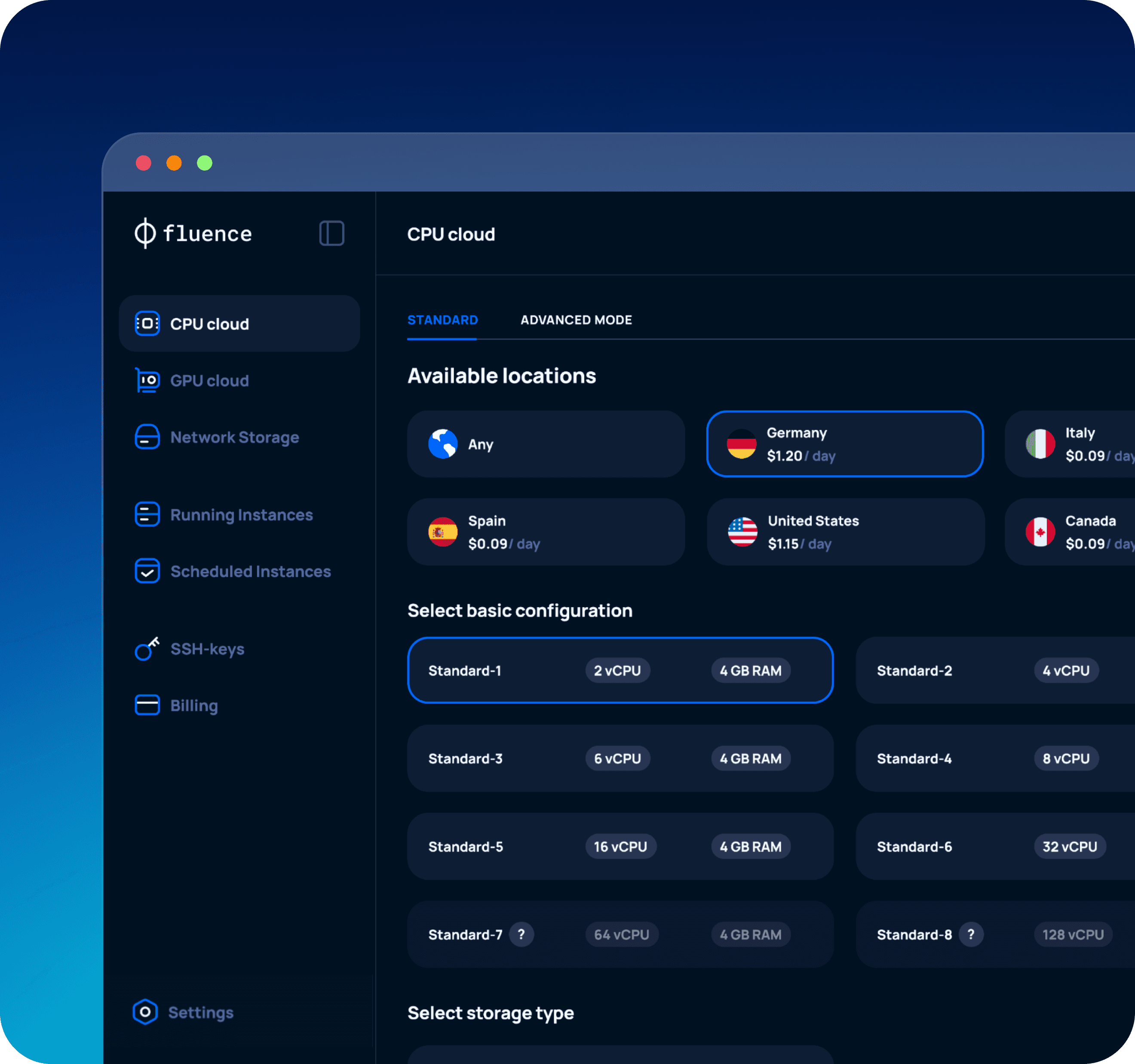
Task: Select the Standard-1 configuration
Action: (621, 670)
